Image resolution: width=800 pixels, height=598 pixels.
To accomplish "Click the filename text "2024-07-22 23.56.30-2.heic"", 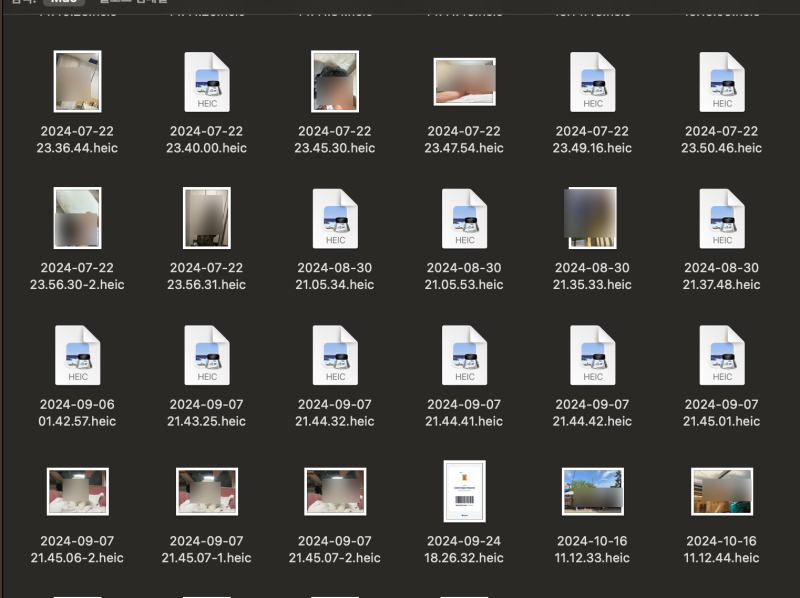I will pyautogui.click(x=77, y=276).
